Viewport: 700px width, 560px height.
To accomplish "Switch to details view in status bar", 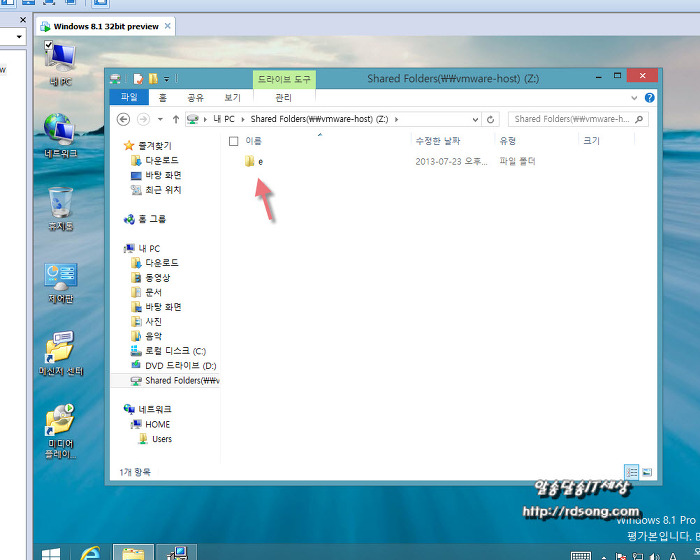I will click(632, 471).
